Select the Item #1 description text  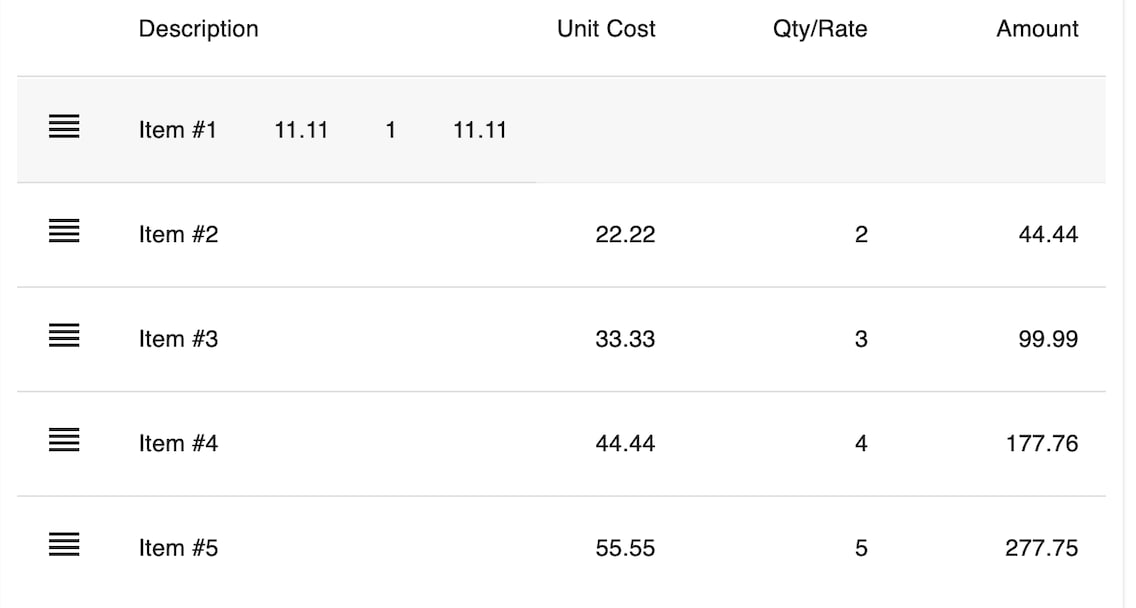(x=177, y=130)
